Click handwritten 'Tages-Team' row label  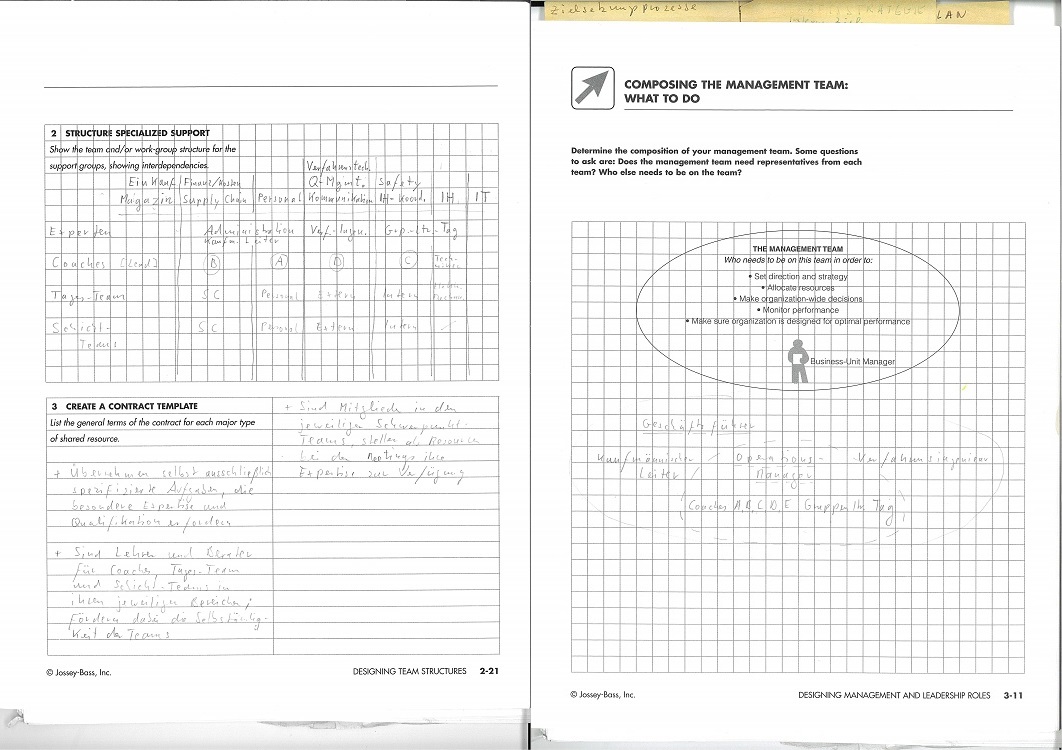point(87,295)
